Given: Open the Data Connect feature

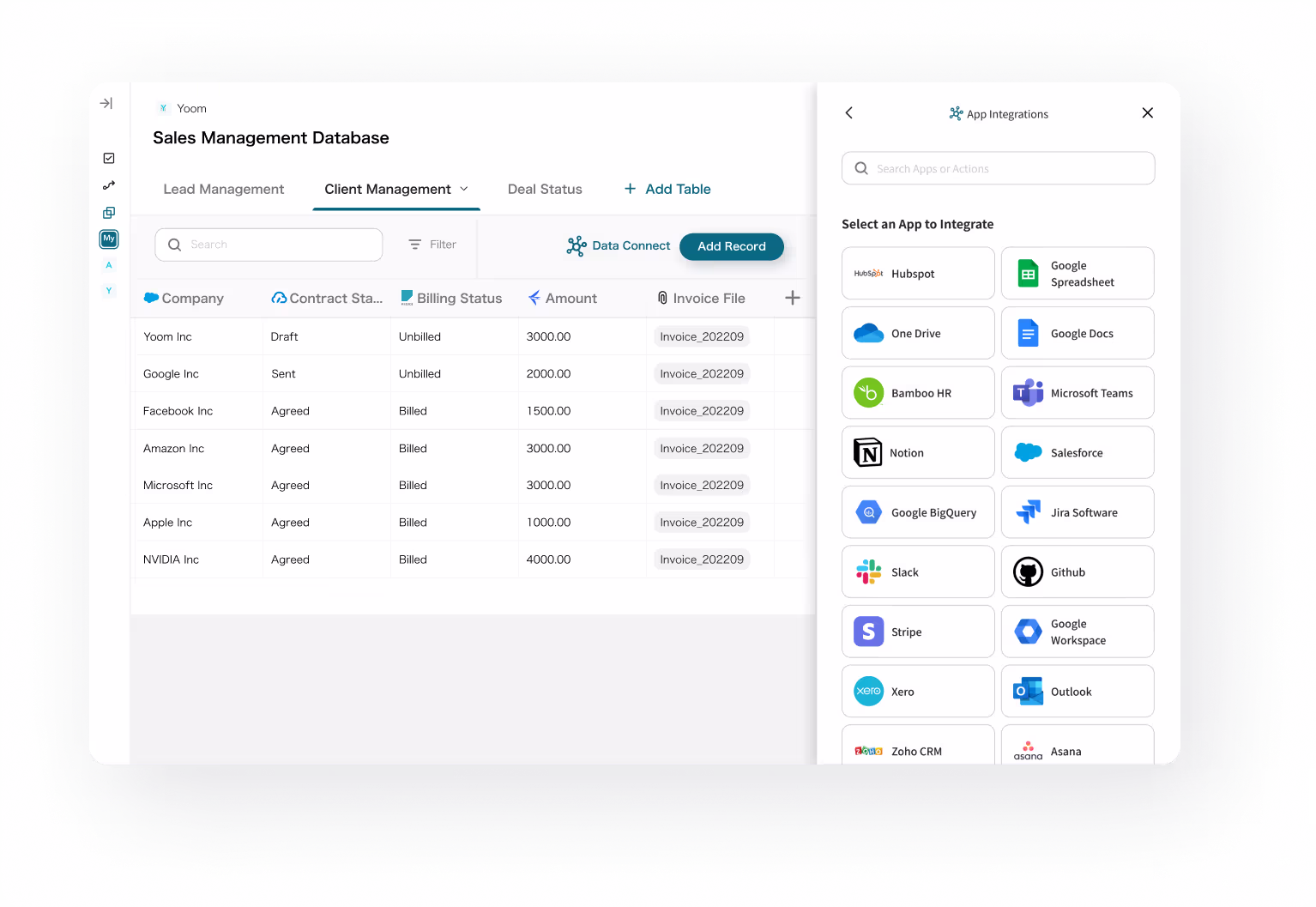Looking at the screenshot, I should tap(619, 245).
